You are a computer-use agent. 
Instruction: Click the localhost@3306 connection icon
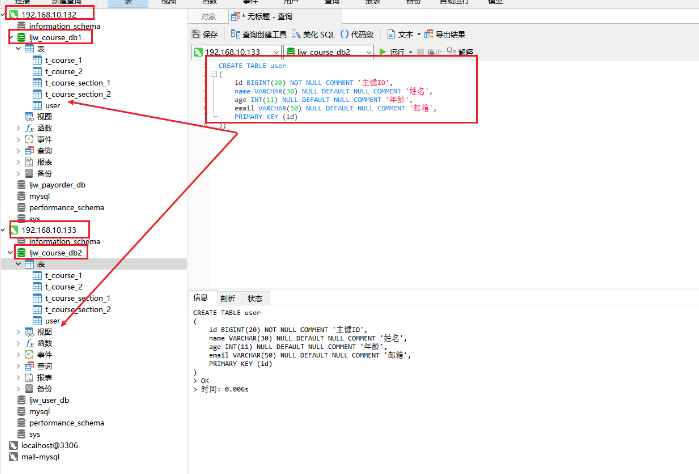click(x=14, y=445)
